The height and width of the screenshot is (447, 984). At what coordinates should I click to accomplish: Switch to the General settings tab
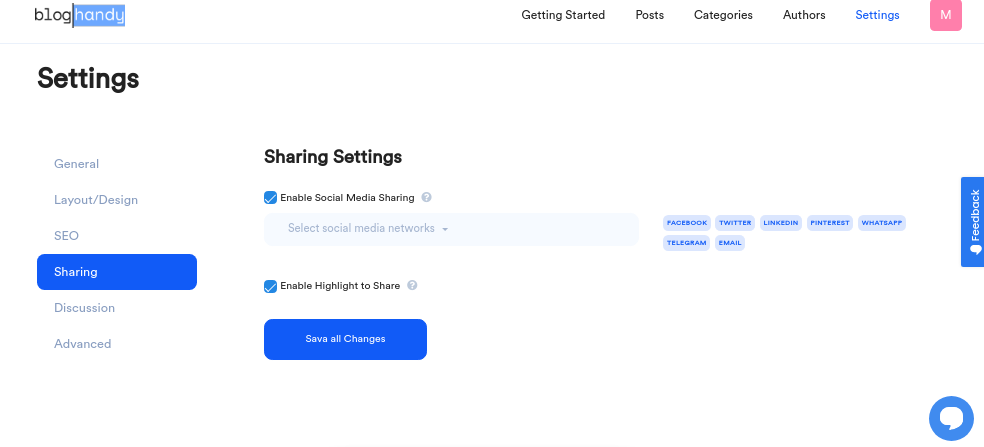pyautogui.click(x=77, y=164)
